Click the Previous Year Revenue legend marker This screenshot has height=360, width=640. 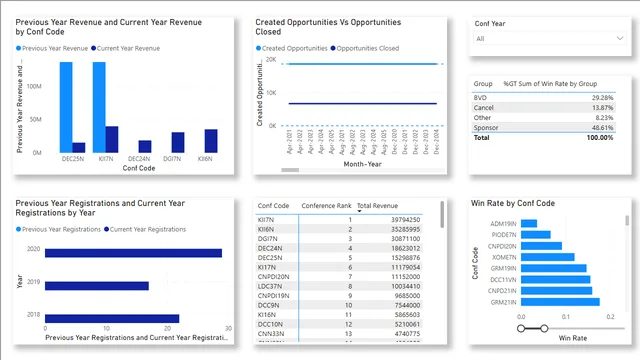click(18, 48)
